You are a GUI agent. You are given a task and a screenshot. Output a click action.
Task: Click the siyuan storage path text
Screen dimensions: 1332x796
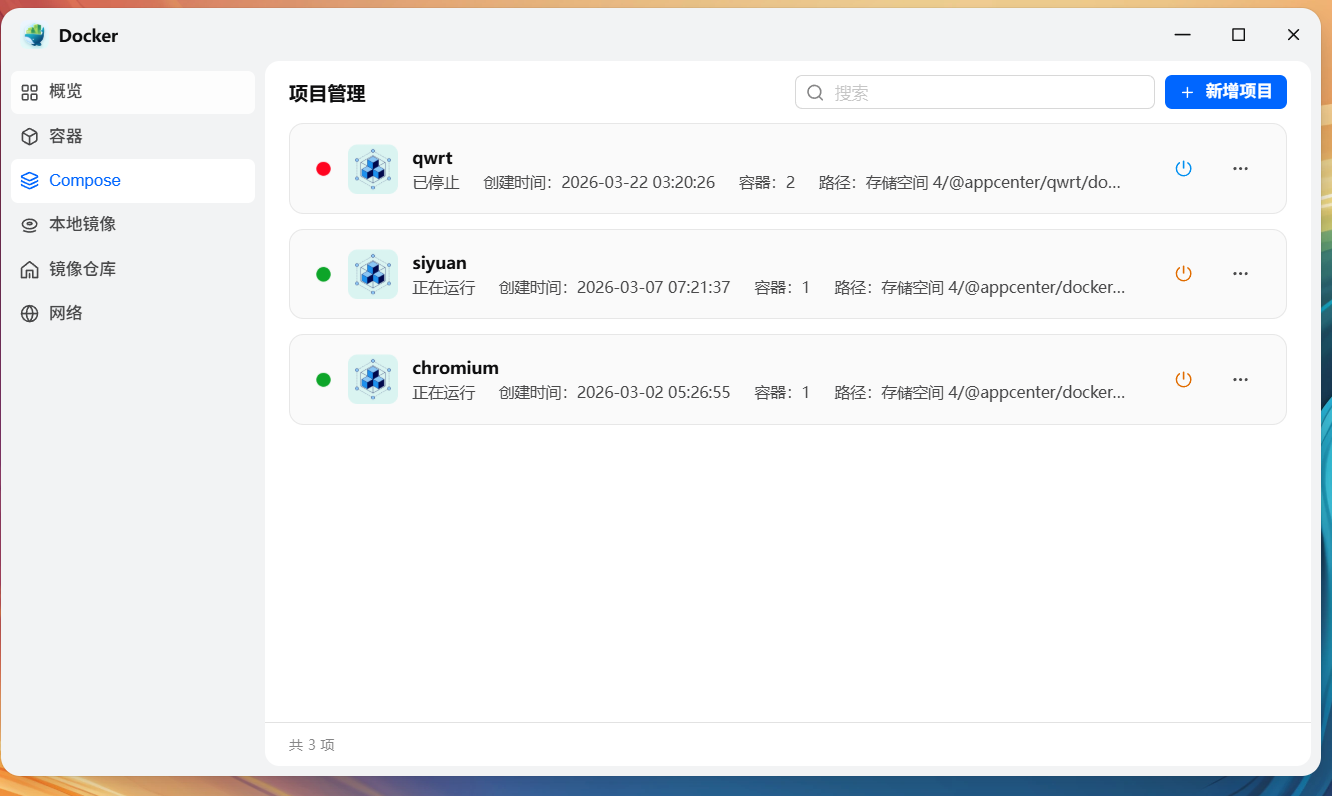tap(980, 287)
